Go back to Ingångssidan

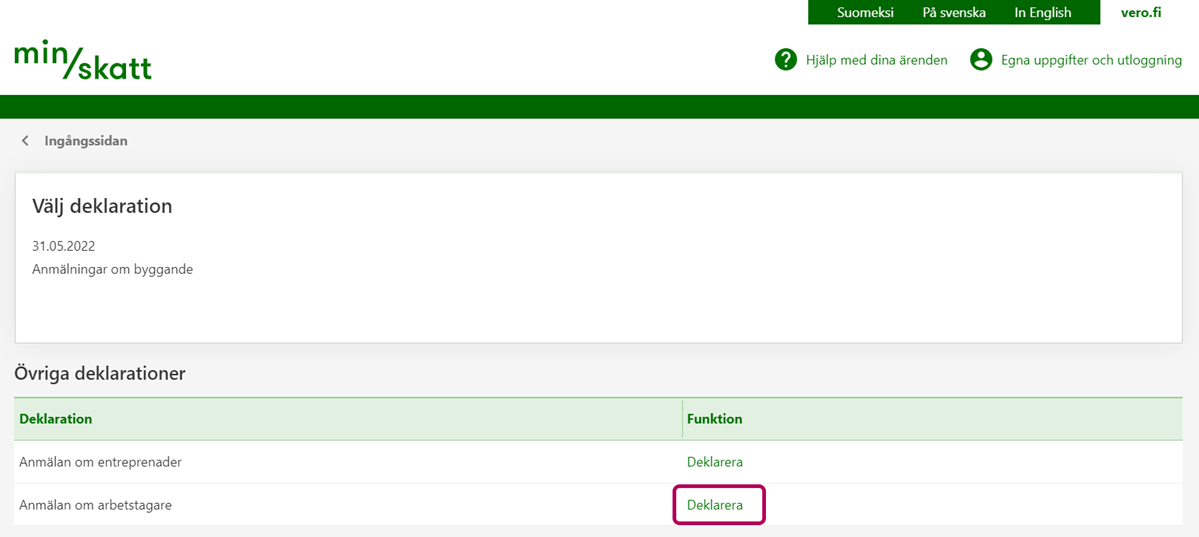[x=86, y=141]
